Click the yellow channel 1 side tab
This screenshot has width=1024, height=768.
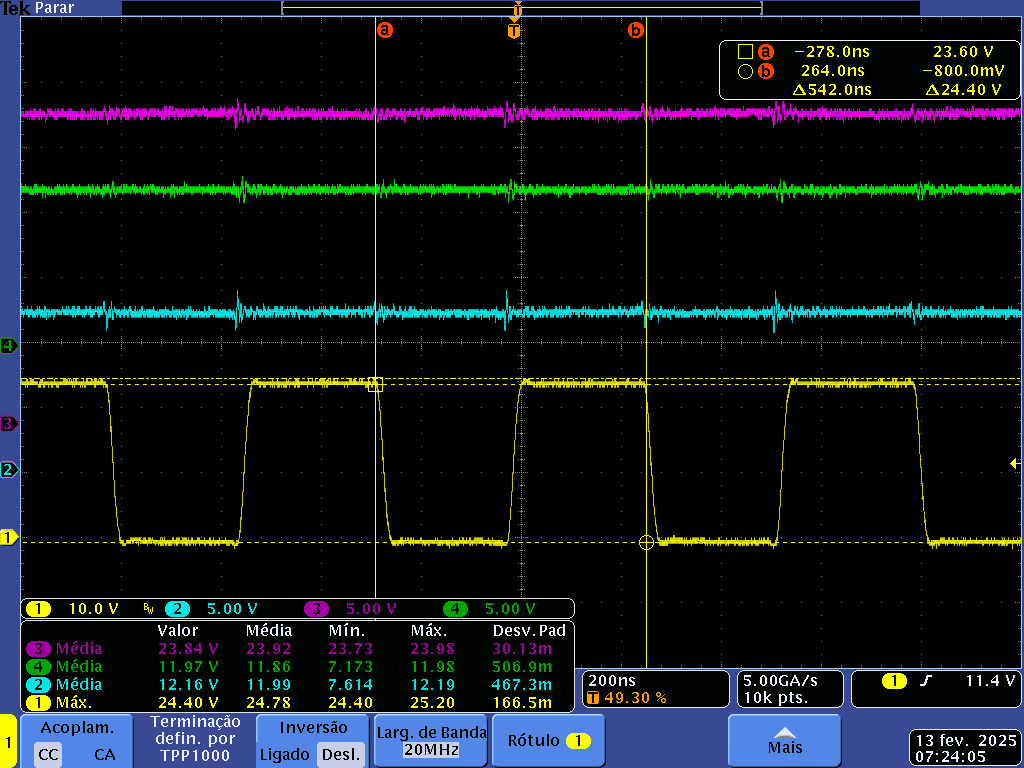tap(8, 741)
